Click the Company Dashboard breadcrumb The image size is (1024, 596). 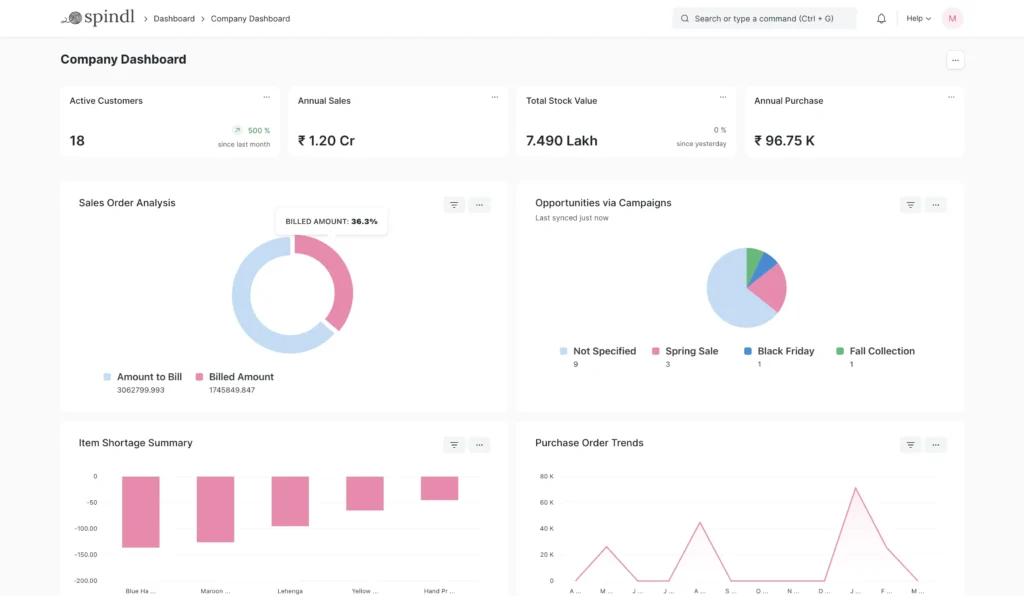click(249, 18)
